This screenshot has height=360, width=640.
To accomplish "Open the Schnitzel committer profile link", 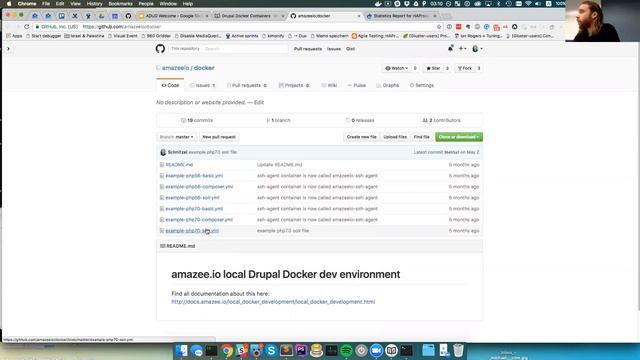I will (177, 152).
